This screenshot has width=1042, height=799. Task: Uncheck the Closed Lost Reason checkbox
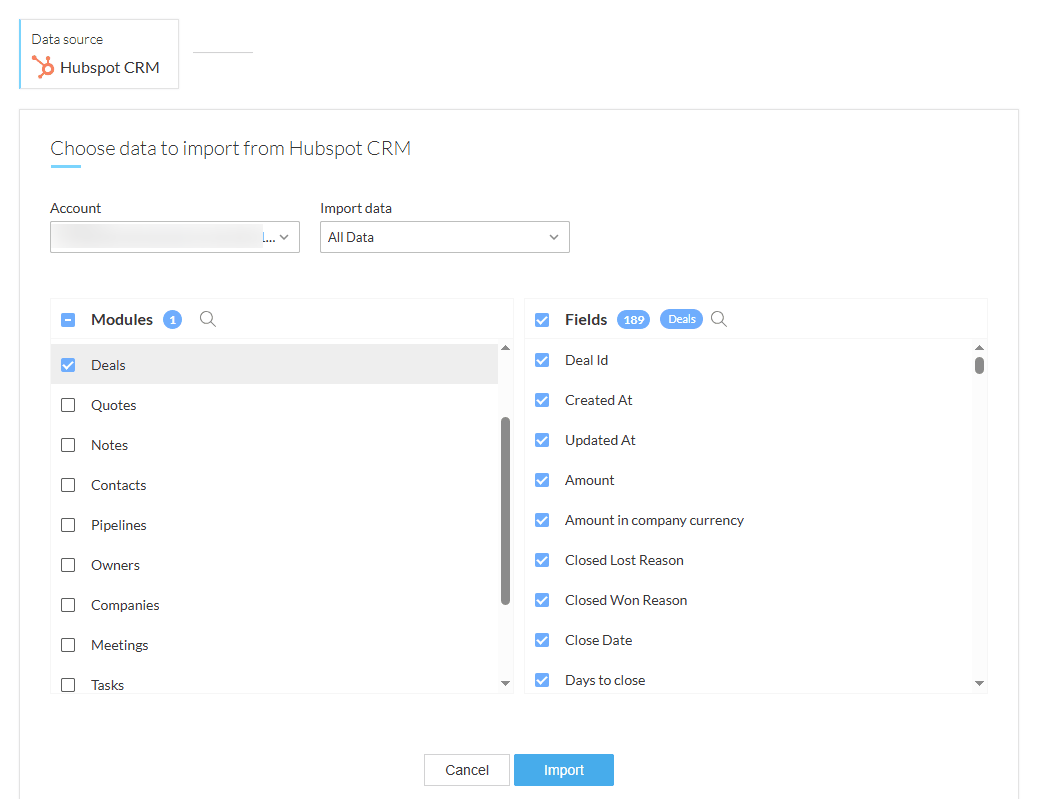(542, 560)
